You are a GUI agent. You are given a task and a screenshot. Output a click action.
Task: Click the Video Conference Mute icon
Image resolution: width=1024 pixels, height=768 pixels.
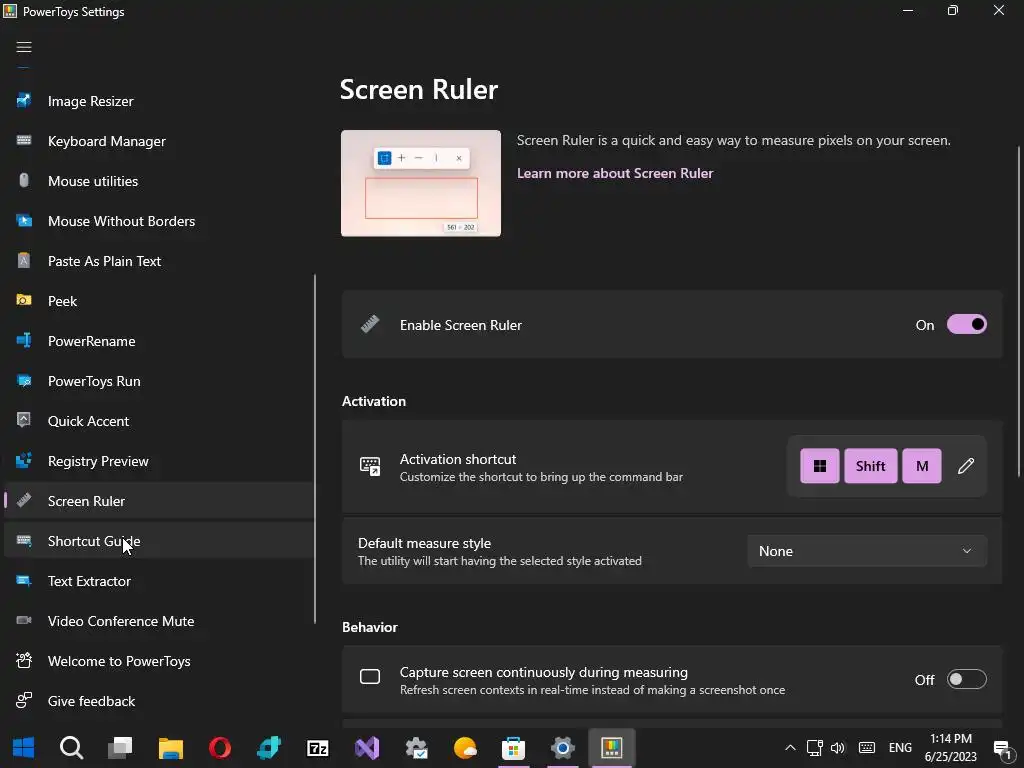tap(24, 620)
